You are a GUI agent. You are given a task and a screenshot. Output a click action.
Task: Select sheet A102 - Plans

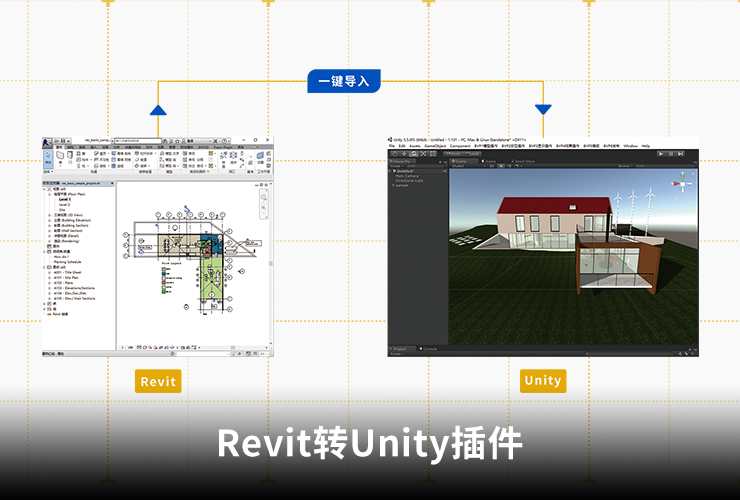(x=63, y=283)
